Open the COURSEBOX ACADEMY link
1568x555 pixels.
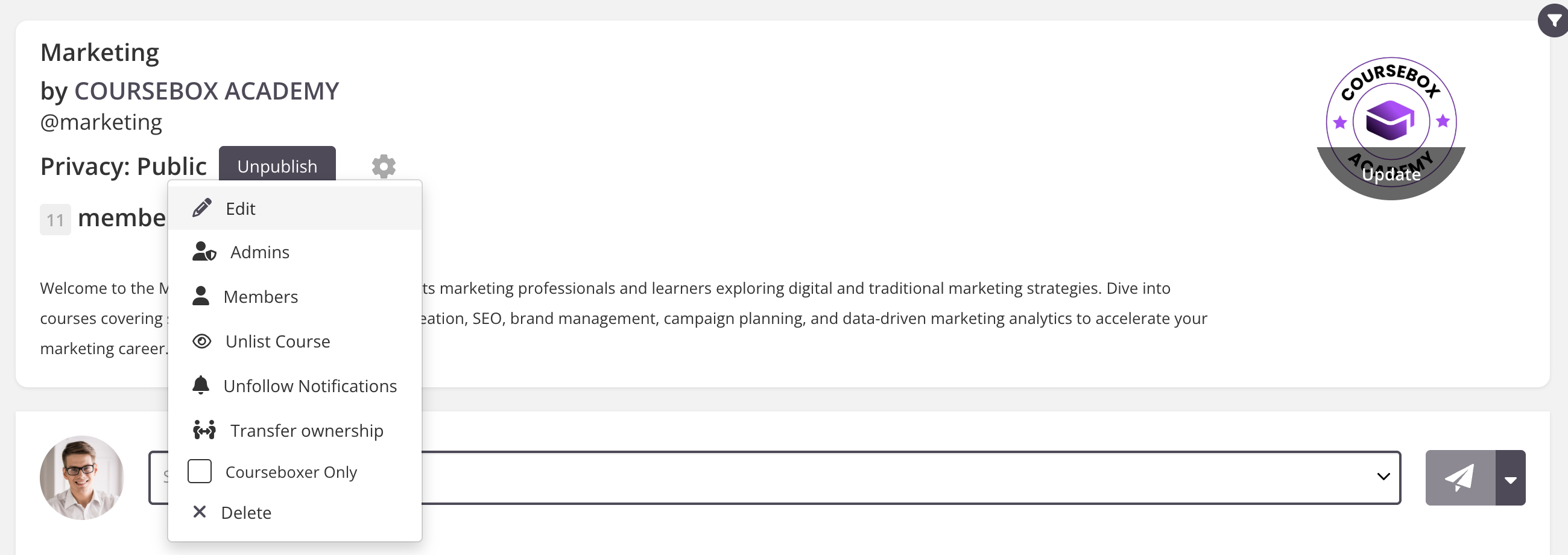tap(206, 91)
